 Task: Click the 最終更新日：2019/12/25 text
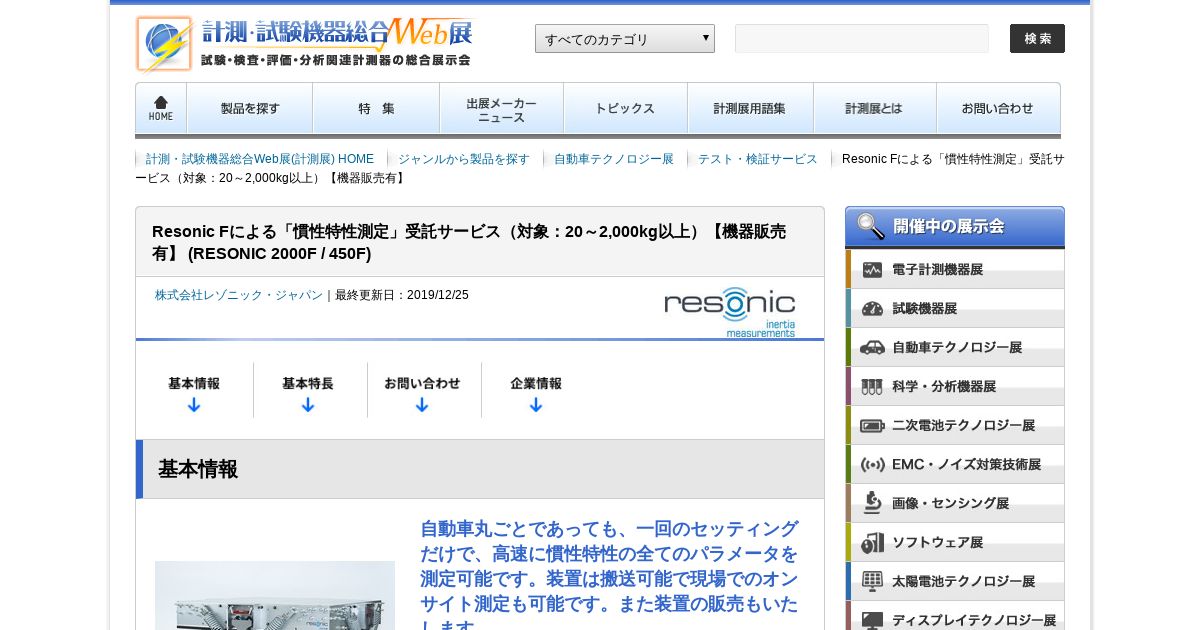(402, 295)
